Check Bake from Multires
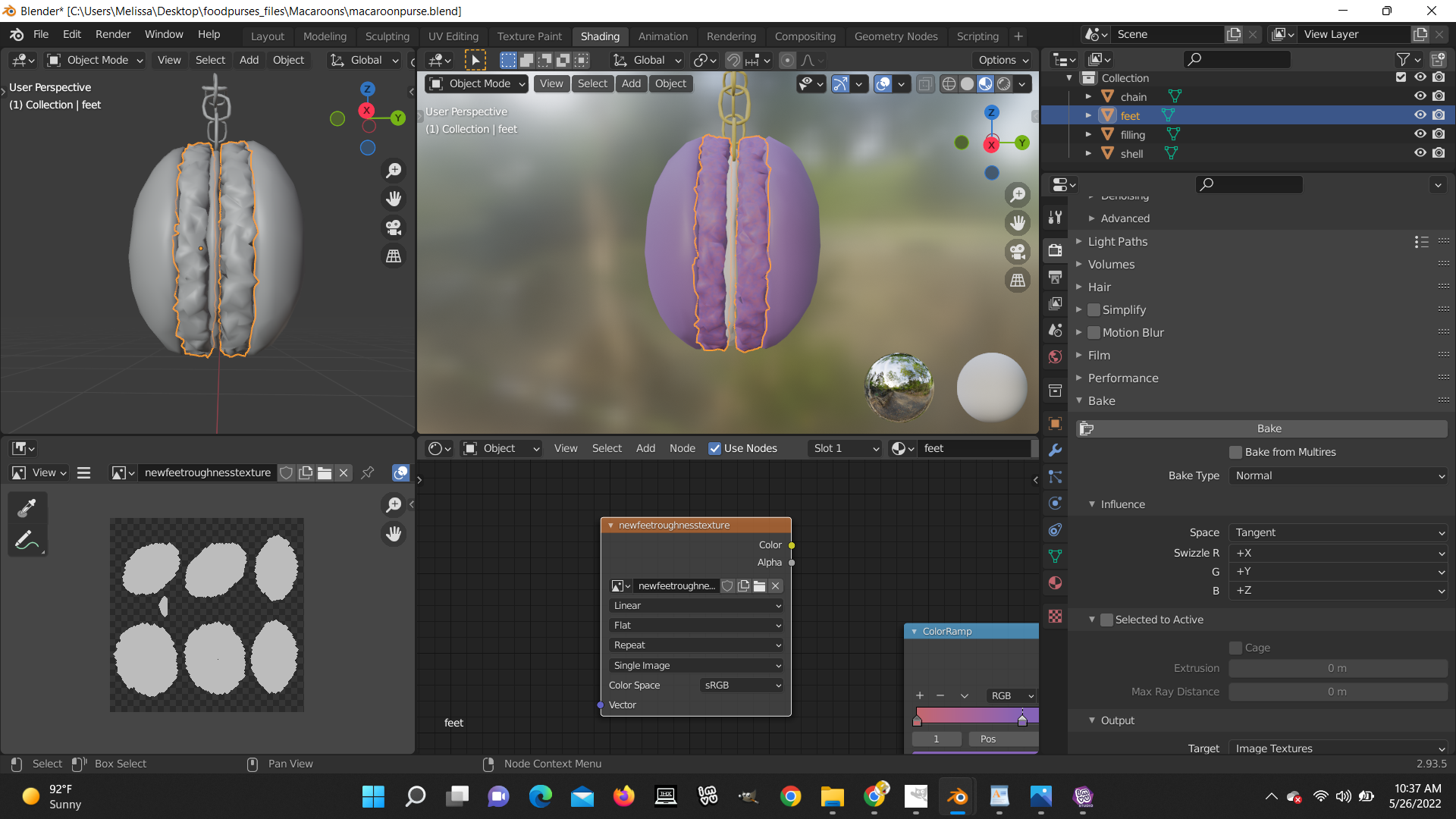The height and width of the screenshot is (819, 1456). tap(1236, 452)
